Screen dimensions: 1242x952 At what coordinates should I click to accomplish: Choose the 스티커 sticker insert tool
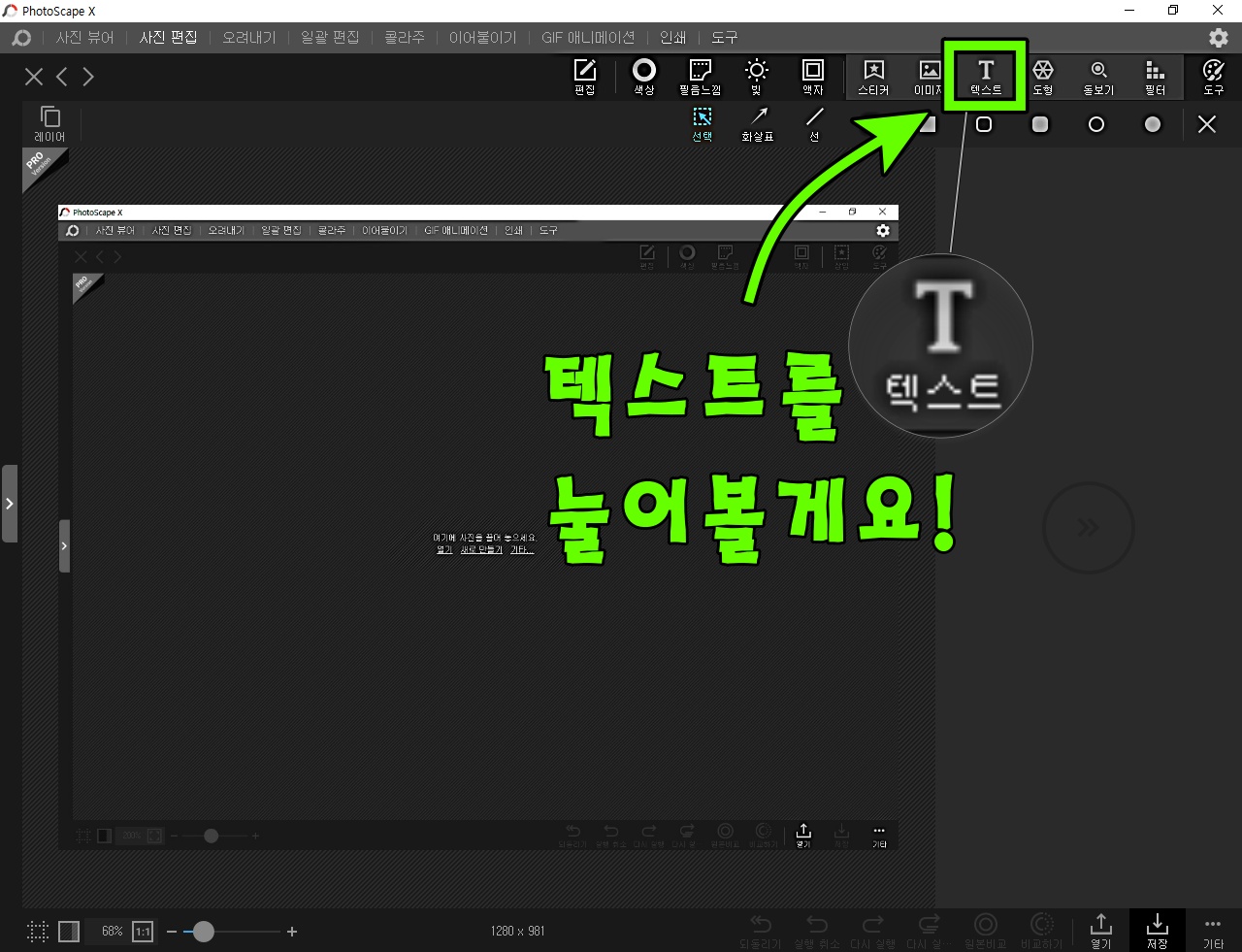[x=873, y=77]
